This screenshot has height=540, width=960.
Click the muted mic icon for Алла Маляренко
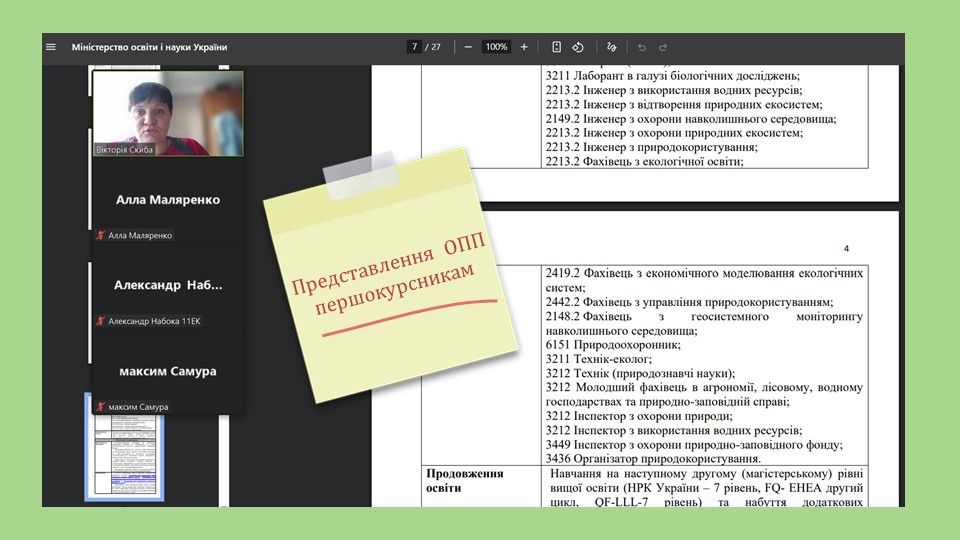click(101, 236)
